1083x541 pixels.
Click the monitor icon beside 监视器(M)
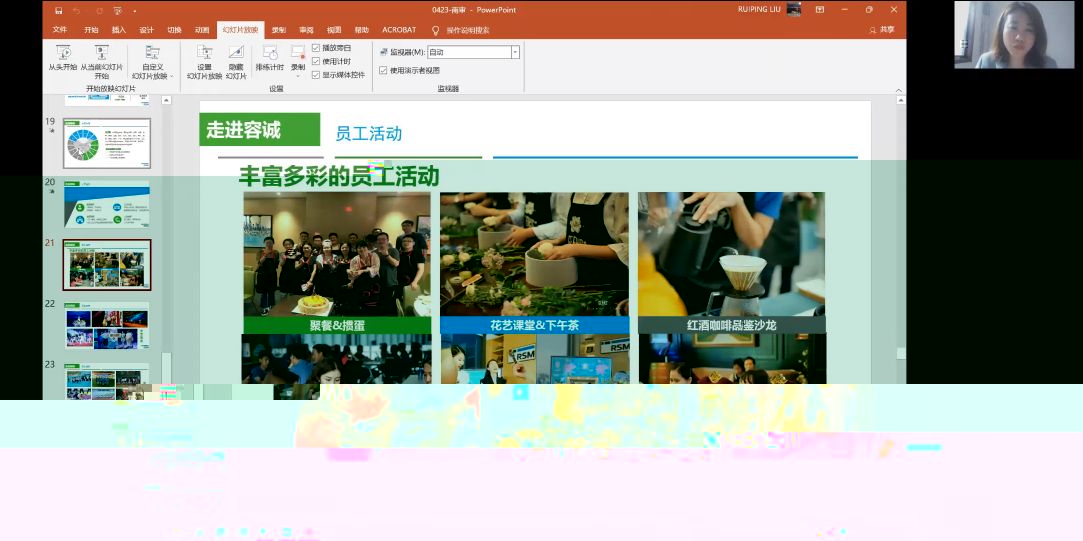(384, 52)
